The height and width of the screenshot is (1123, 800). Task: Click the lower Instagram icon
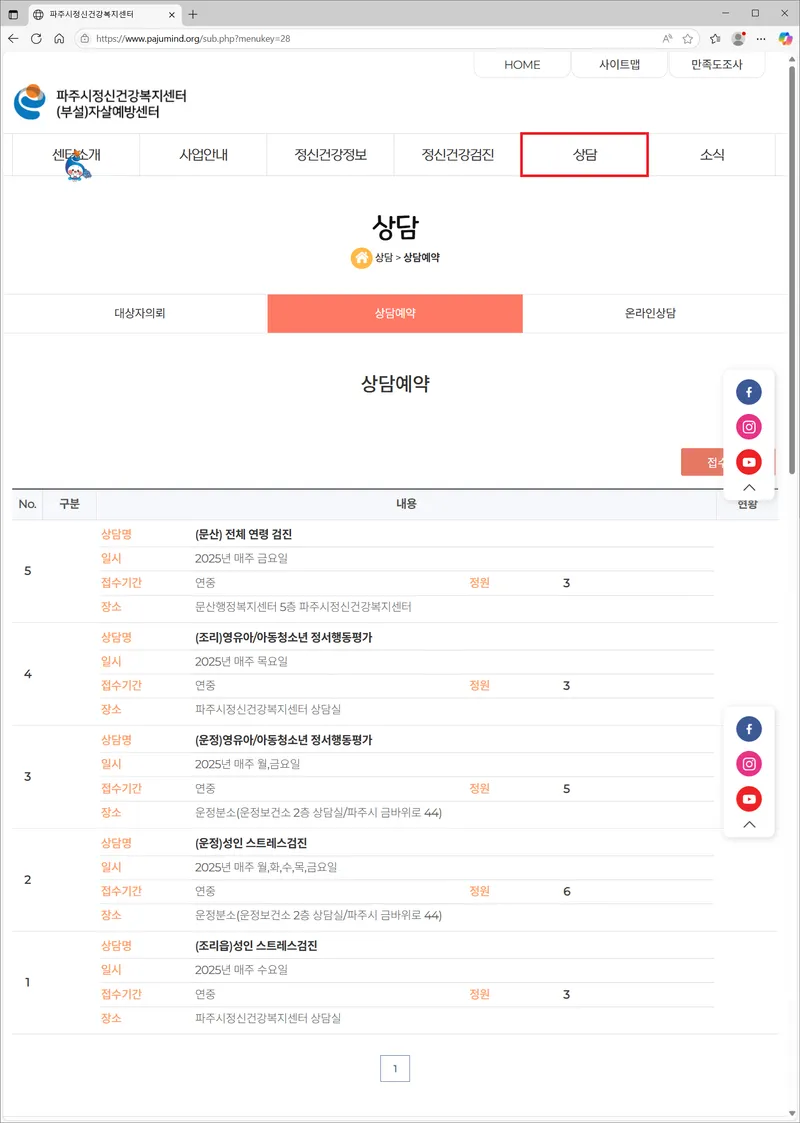(x=748, y=764)
